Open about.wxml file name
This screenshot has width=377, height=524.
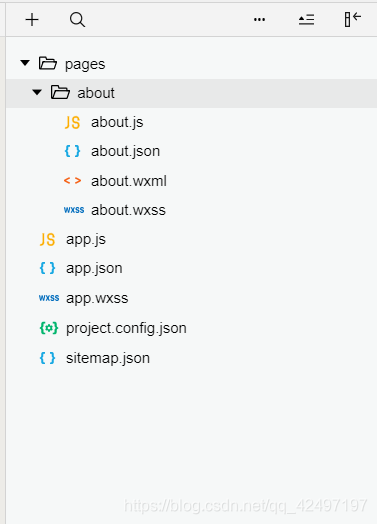(x=129, y=181)
